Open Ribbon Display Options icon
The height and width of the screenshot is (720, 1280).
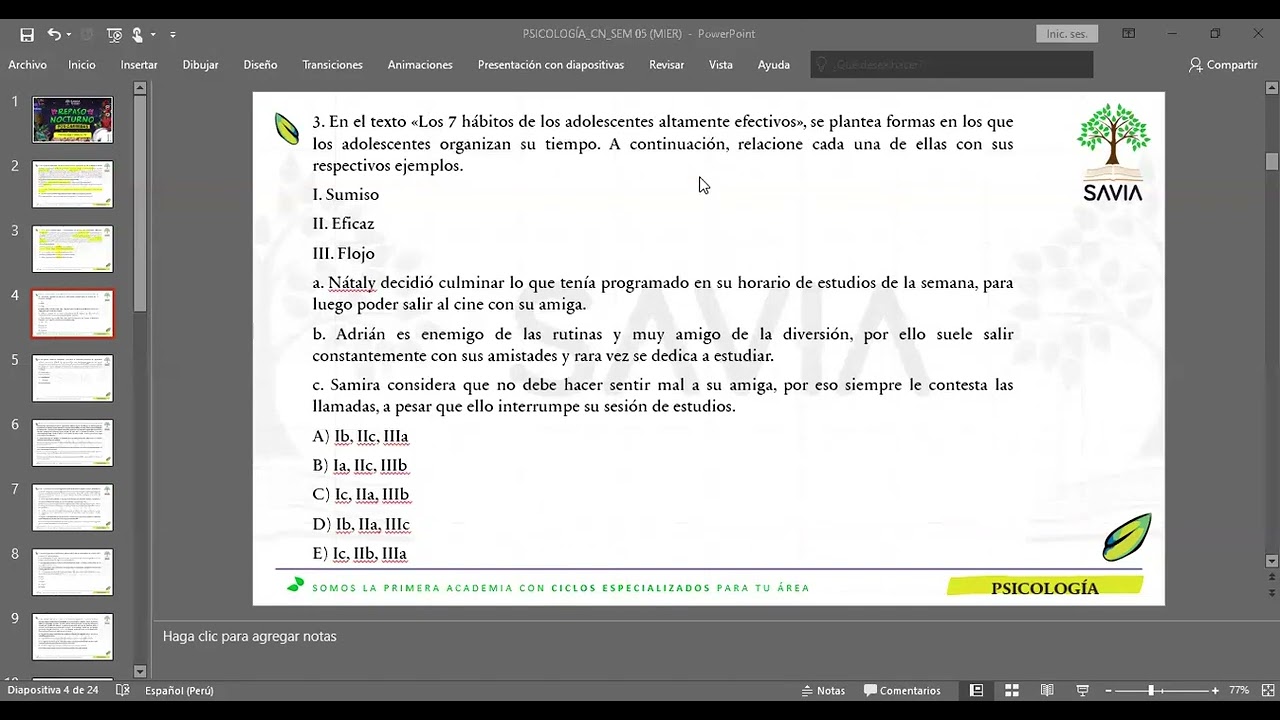[x=1129, y=34]
